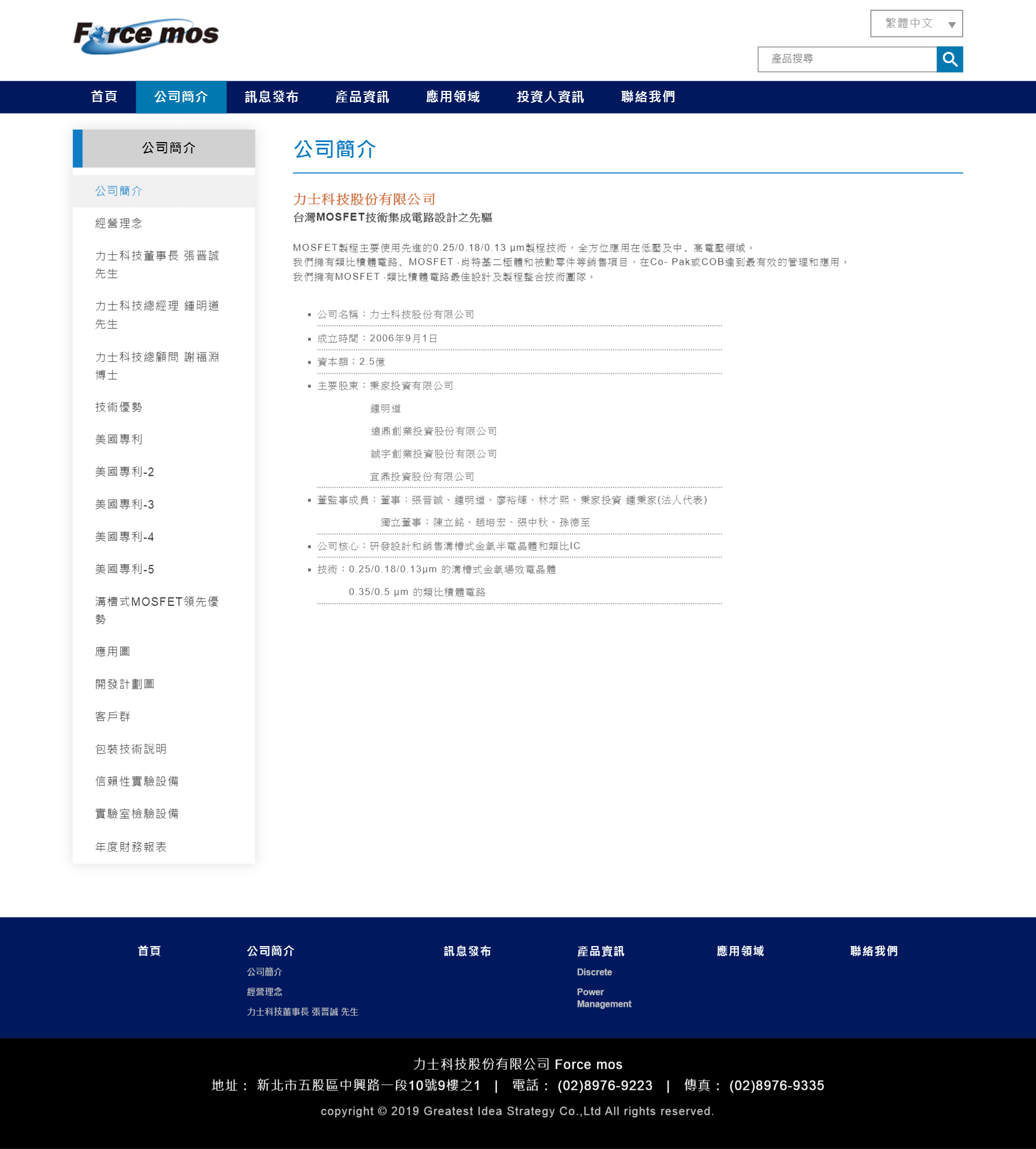Open 投資人資訊 in the navigation bar

click(x=550, y=97)
